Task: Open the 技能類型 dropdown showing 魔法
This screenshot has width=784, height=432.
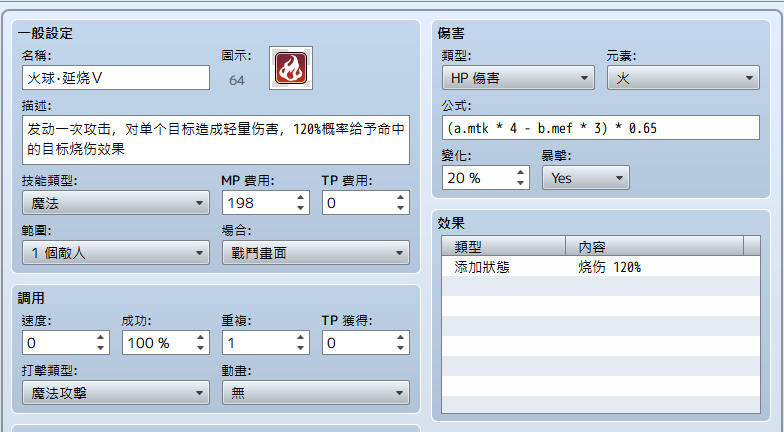Action: pyautogui.click(x=116, y=203)
